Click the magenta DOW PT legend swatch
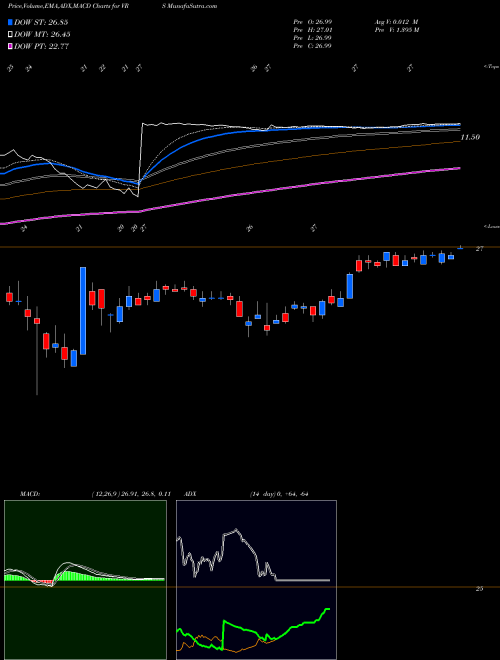 (10, 46)
